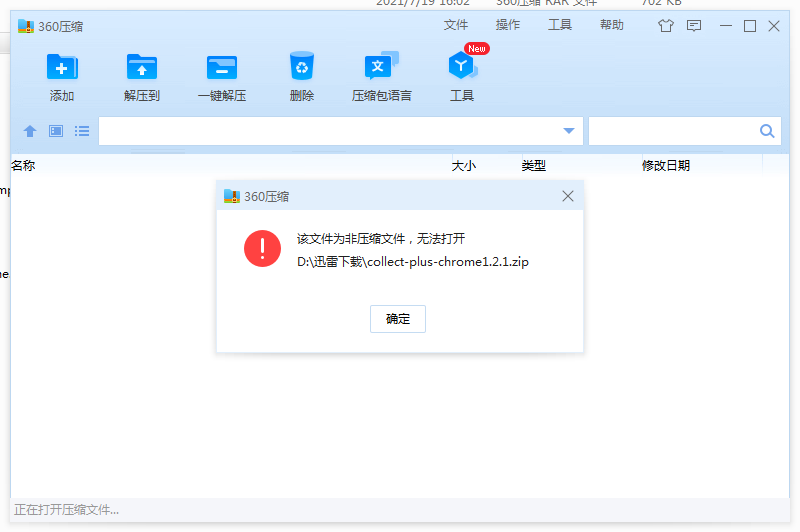Sort by the 类型 column header
The height and width of the screenshot is (532, 800).
(534, 165)
